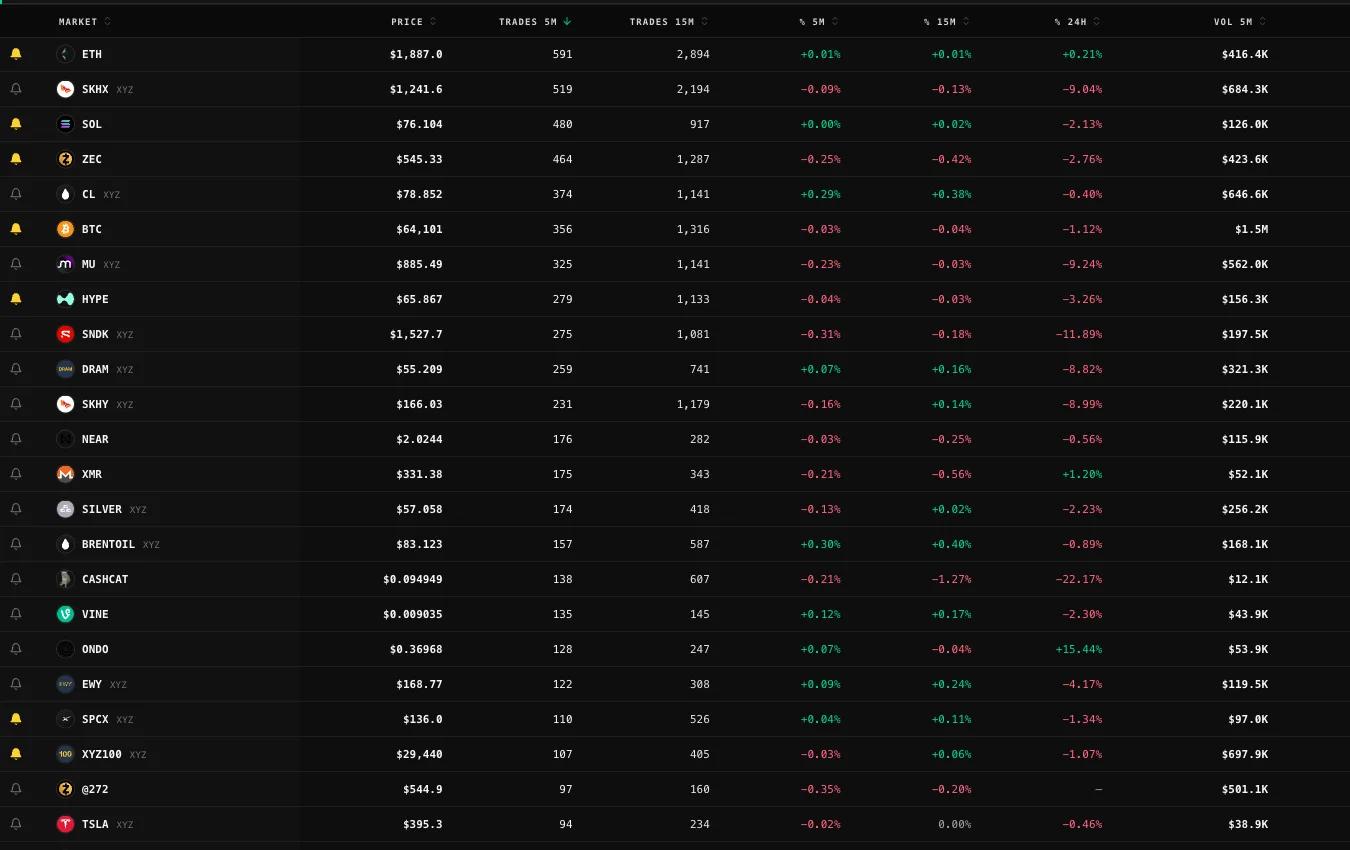This screenshot has width=1350, height=850.
Task: Click the +15.44% 24H value
Action: point(1078,649)
